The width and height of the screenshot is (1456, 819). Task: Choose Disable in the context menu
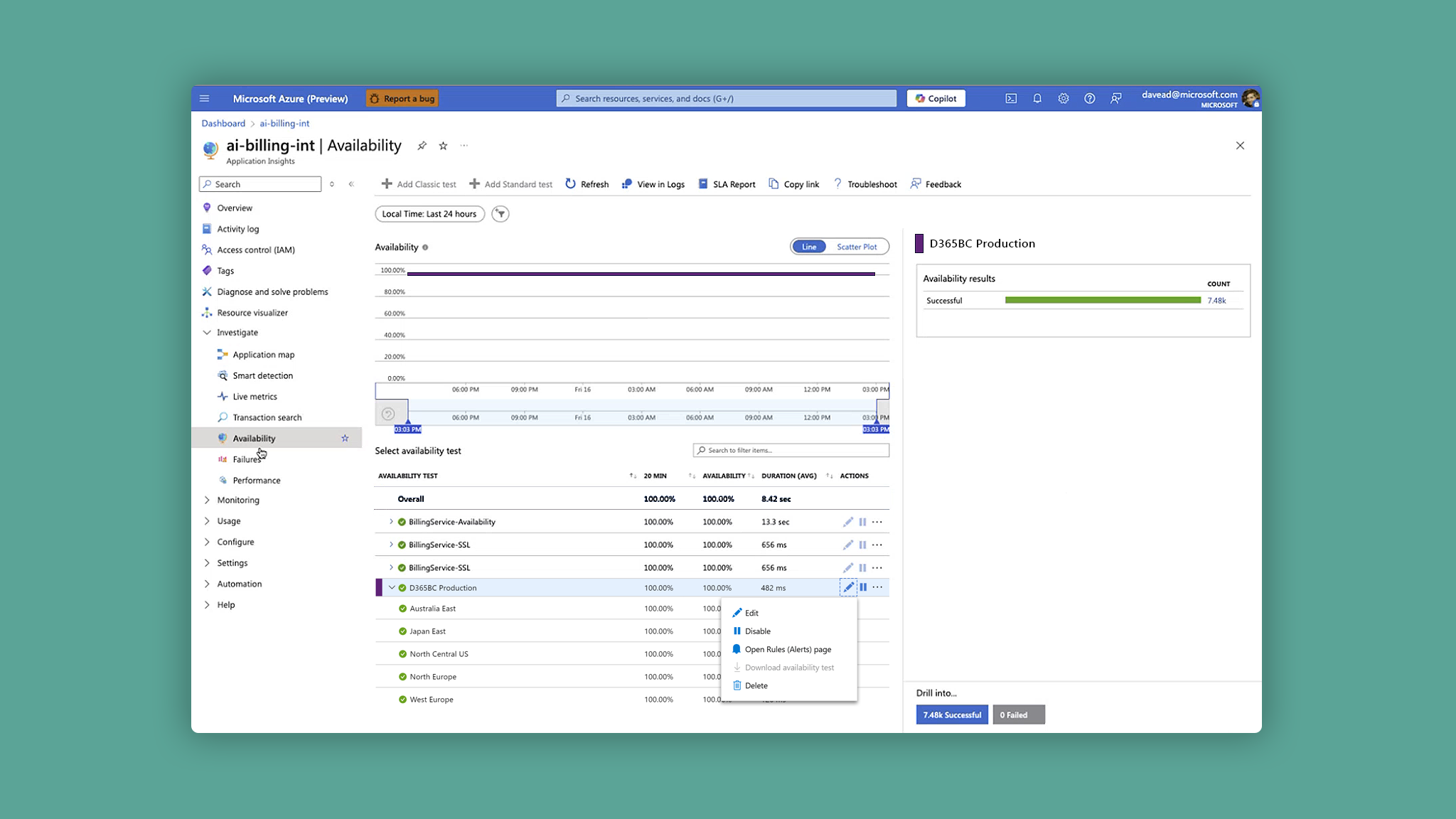coord(757,631)
